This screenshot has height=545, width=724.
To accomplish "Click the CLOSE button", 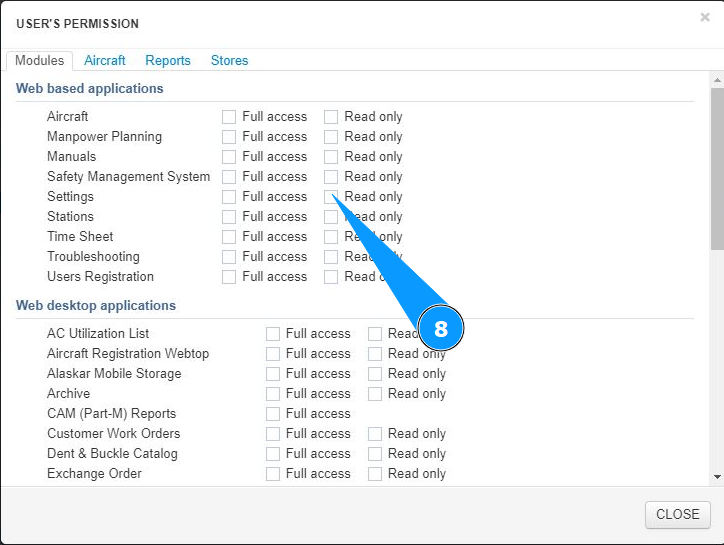I will click(677, 514).
